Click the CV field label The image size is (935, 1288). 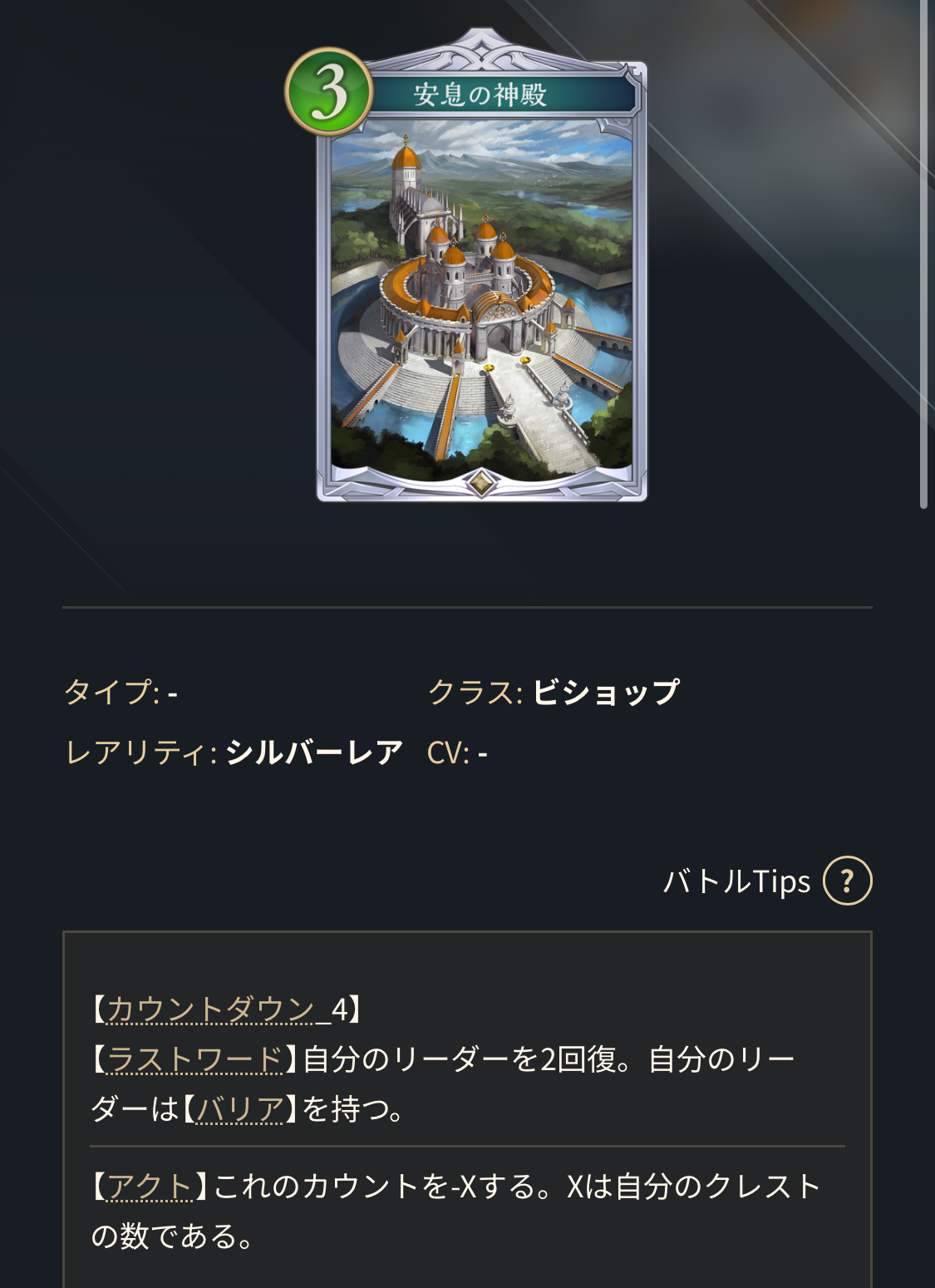(x=448, y=753)
